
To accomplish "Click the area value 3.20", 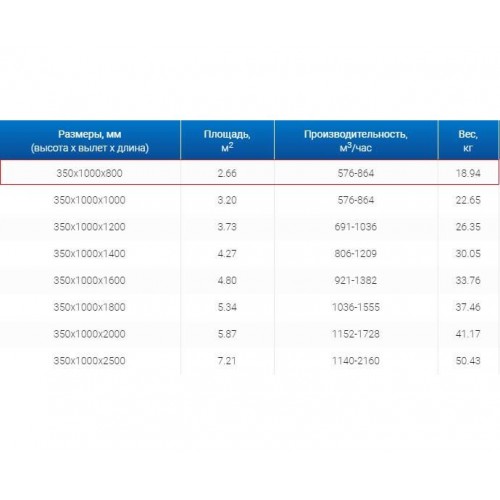I will 227,200.
